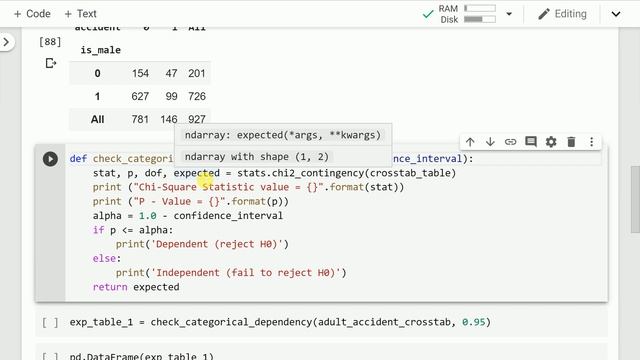Open the RAM Disk resources dropdown arrow
This screenshot has width=640, height=360.
[x=509, y=14]
